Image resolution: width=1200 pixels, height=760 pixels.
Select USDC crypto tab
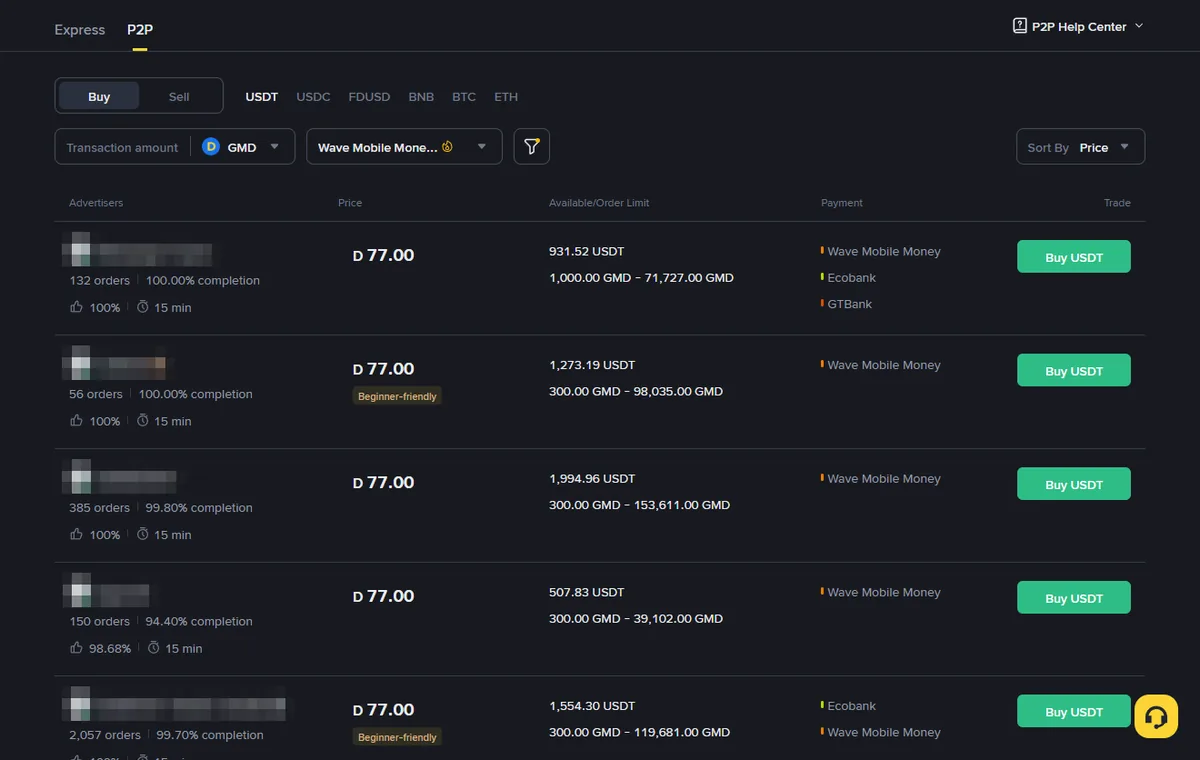[x=313, y=97]
